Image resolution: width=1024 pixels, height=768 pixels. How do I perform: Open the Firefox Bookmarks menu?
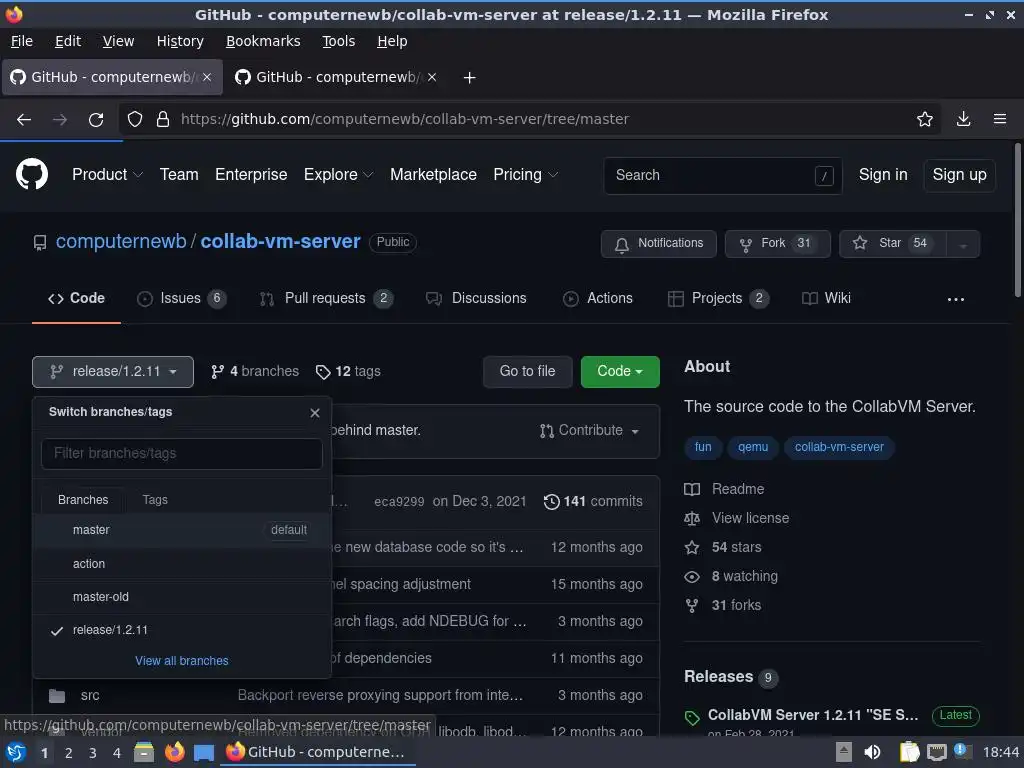tap(263, 41)
